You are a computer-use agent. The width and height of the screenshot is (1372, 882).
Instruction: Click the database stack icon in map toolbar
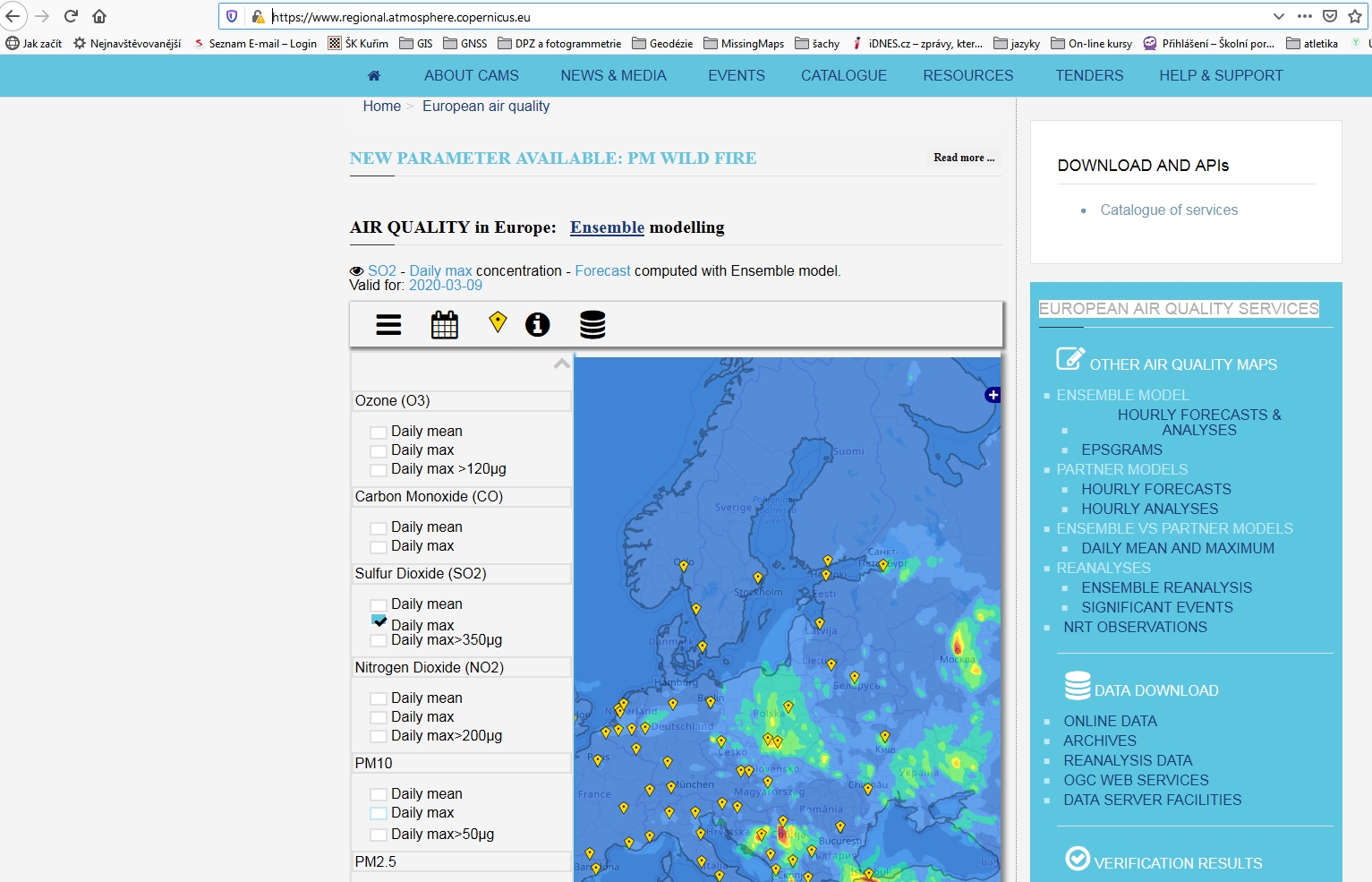(592, 324)
